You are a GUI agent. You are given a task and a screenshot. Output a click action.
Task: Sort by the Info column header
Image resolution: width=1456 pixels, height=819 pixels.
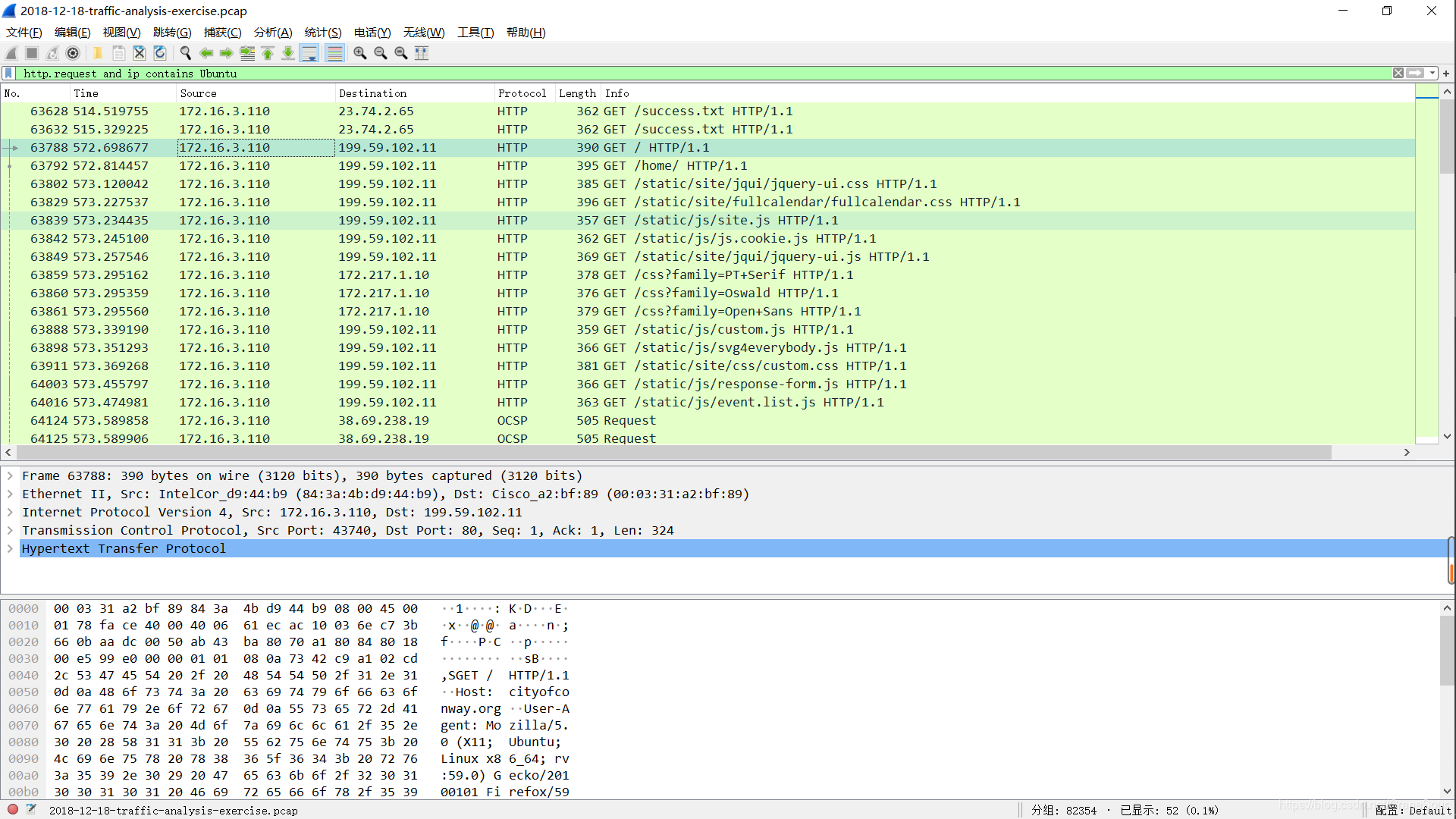pyautogui.click(x=1007, y=93)
